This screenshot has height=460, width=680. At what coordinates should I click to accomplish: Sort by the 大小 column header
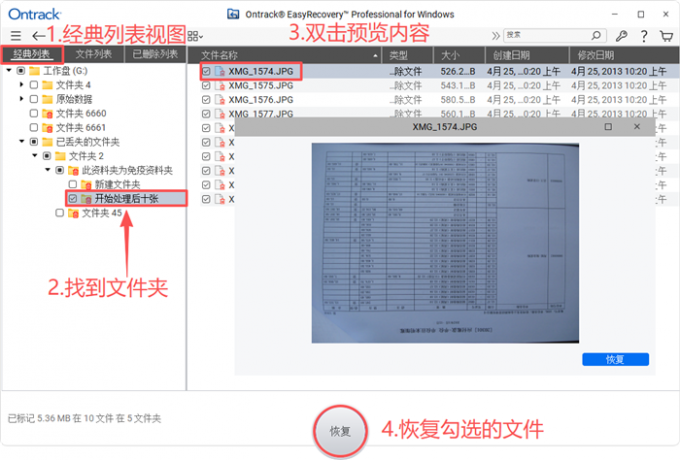[x=459, y=55]
